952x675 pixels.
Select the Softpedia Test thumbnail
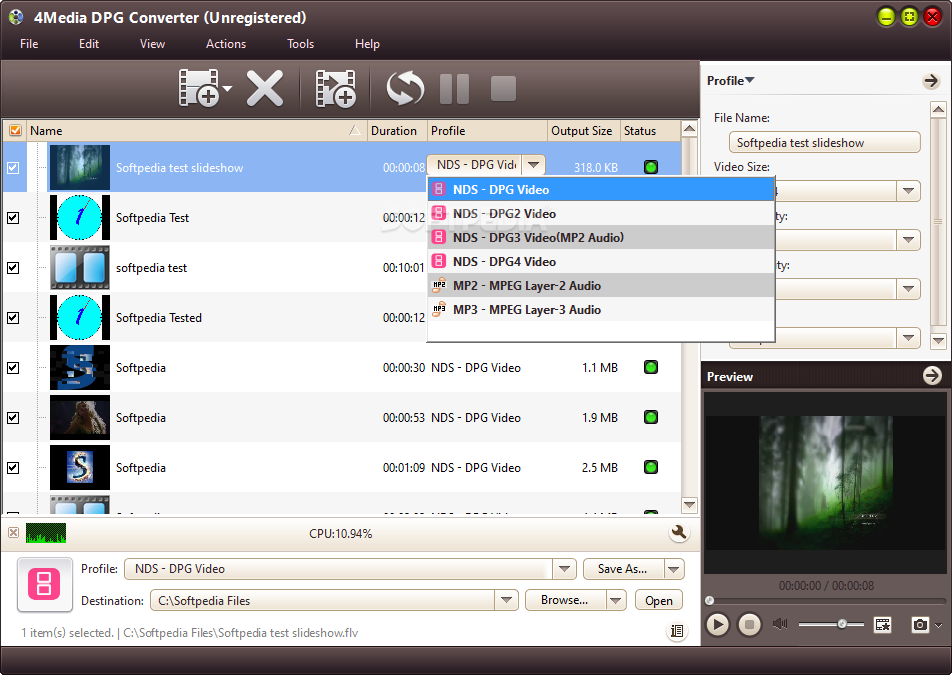[80, 217]
